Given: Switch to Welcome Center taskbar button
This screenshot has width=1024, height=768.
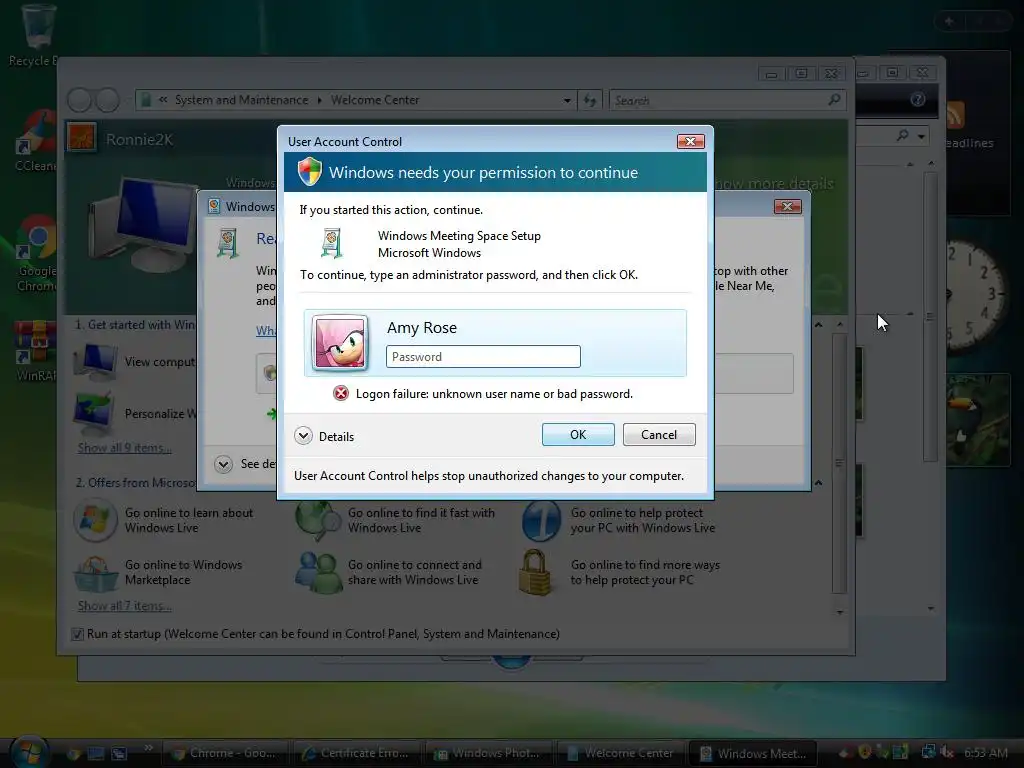Looking at the screenshot, I should (620, 753).
